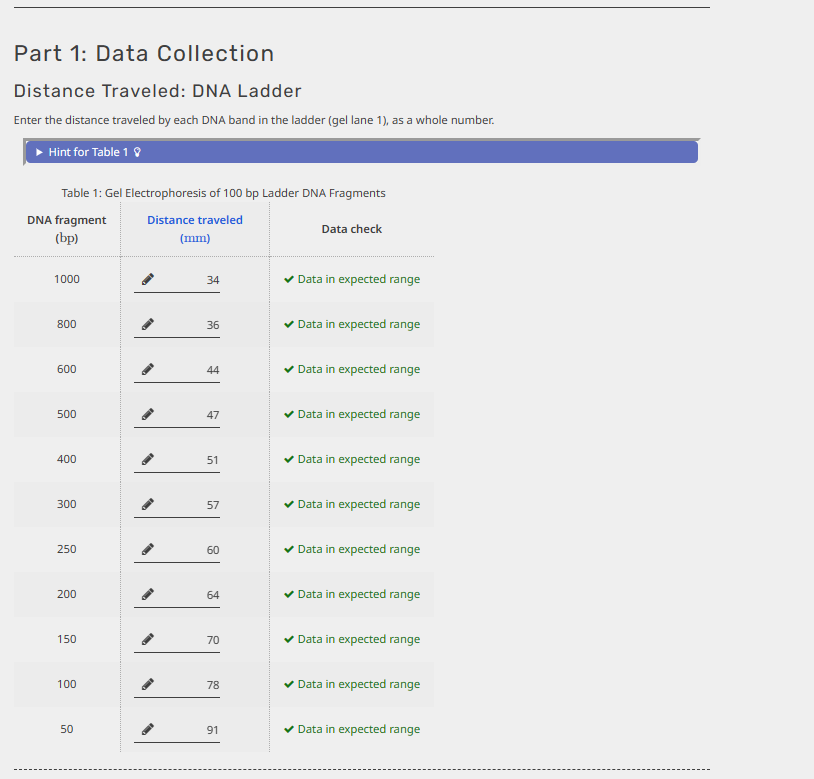Viewport: 814px width, 779px height.
Task: Expand the Hint for Table 1 section
Action: (88, 151)
